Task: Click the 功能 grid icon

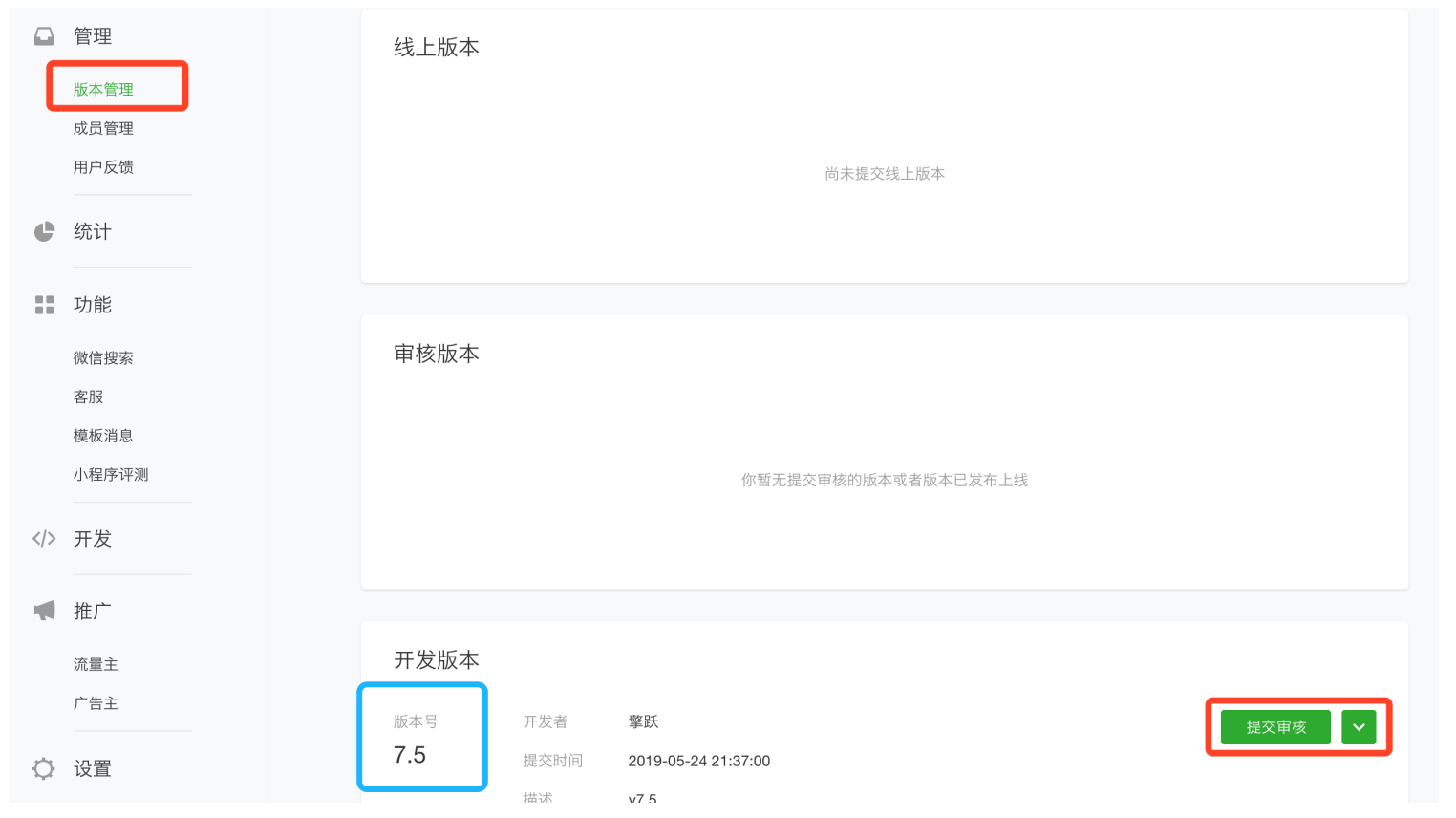Action: pyautogui.click(x=44, y=305)
